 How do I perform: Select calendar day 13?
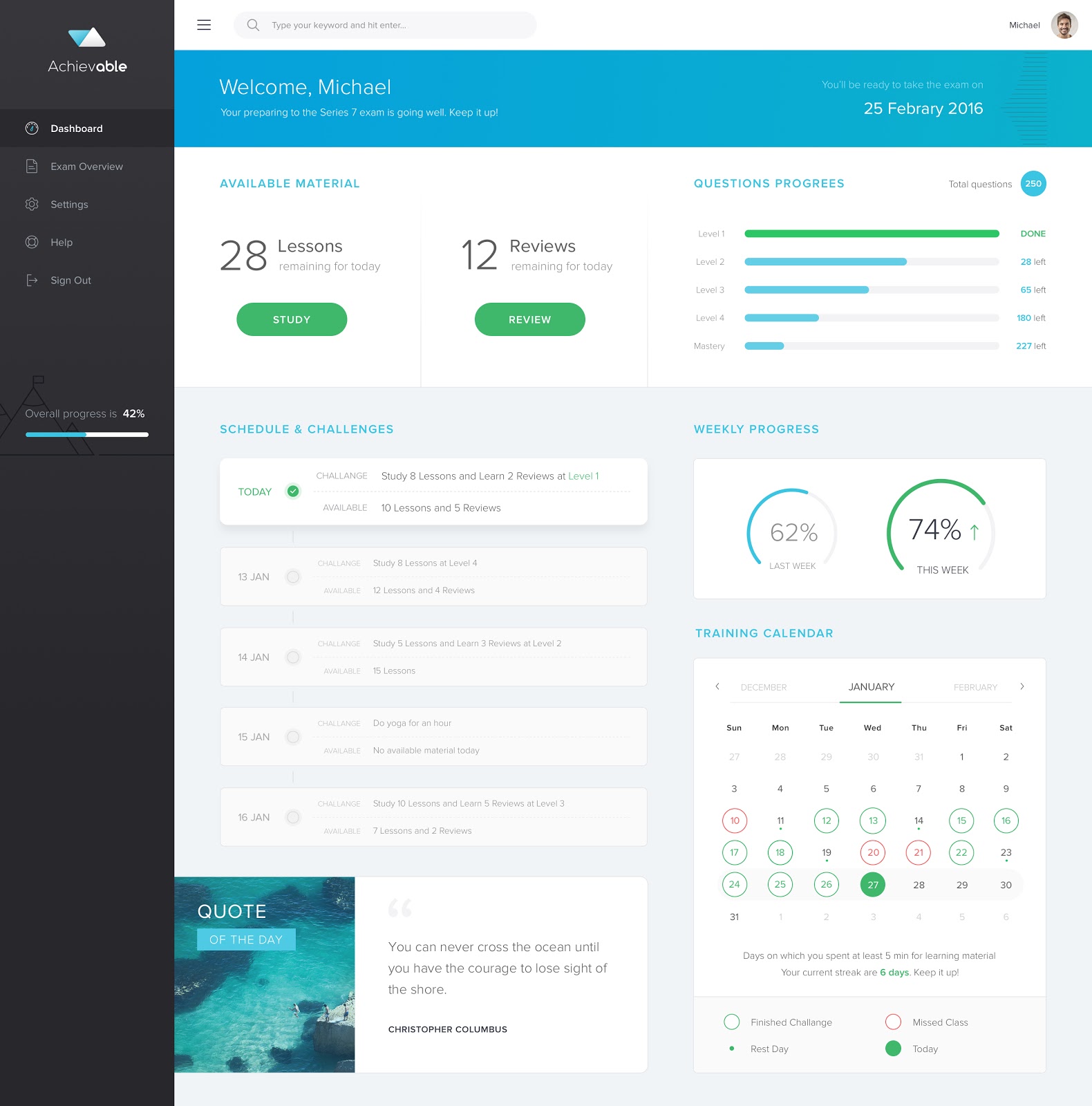[x=873, y=821]
